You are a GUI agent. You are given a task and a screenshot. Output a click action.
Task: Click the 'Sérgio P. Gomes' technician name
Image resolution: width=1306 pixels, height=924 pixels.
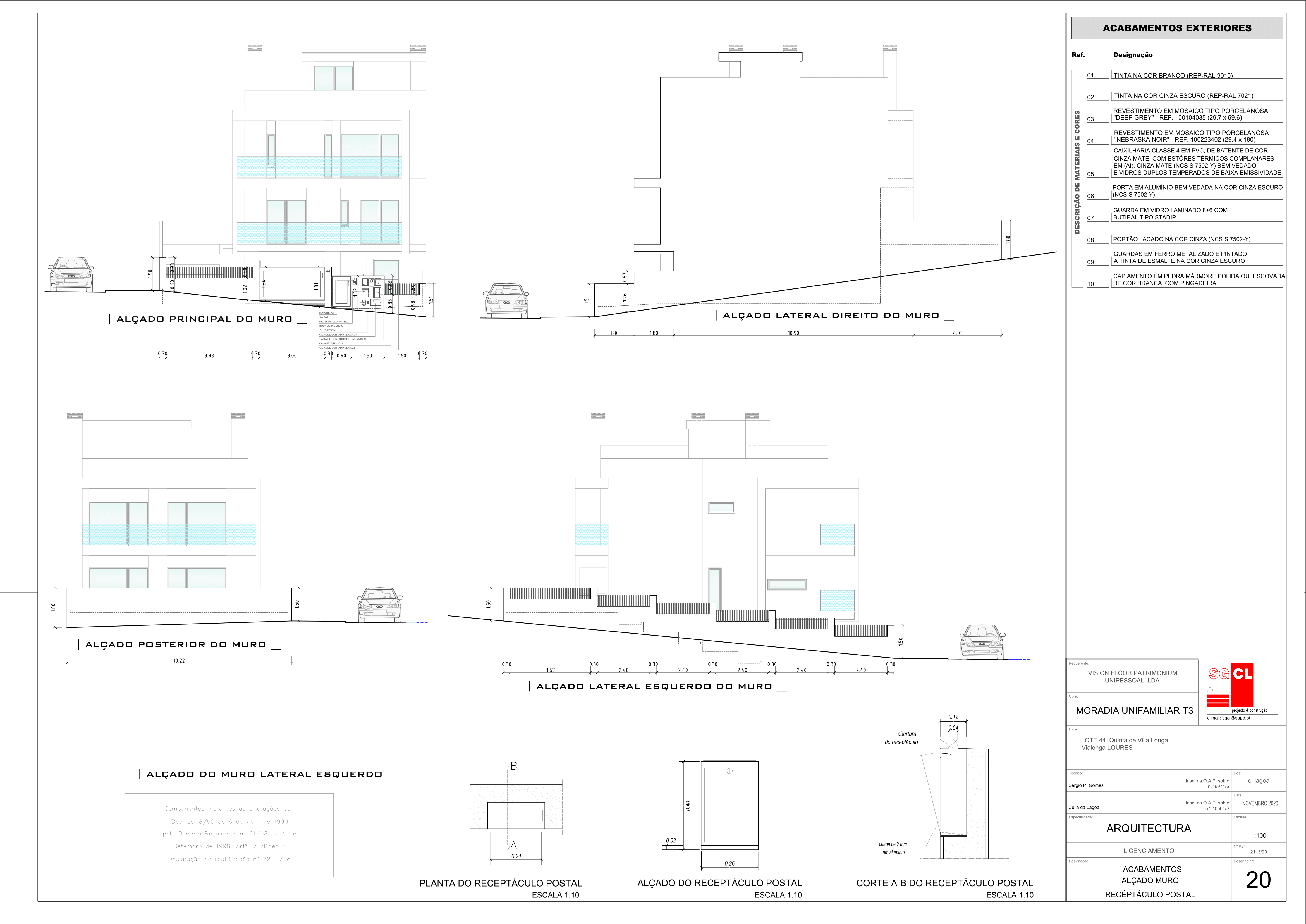(x=1086, y=785)
